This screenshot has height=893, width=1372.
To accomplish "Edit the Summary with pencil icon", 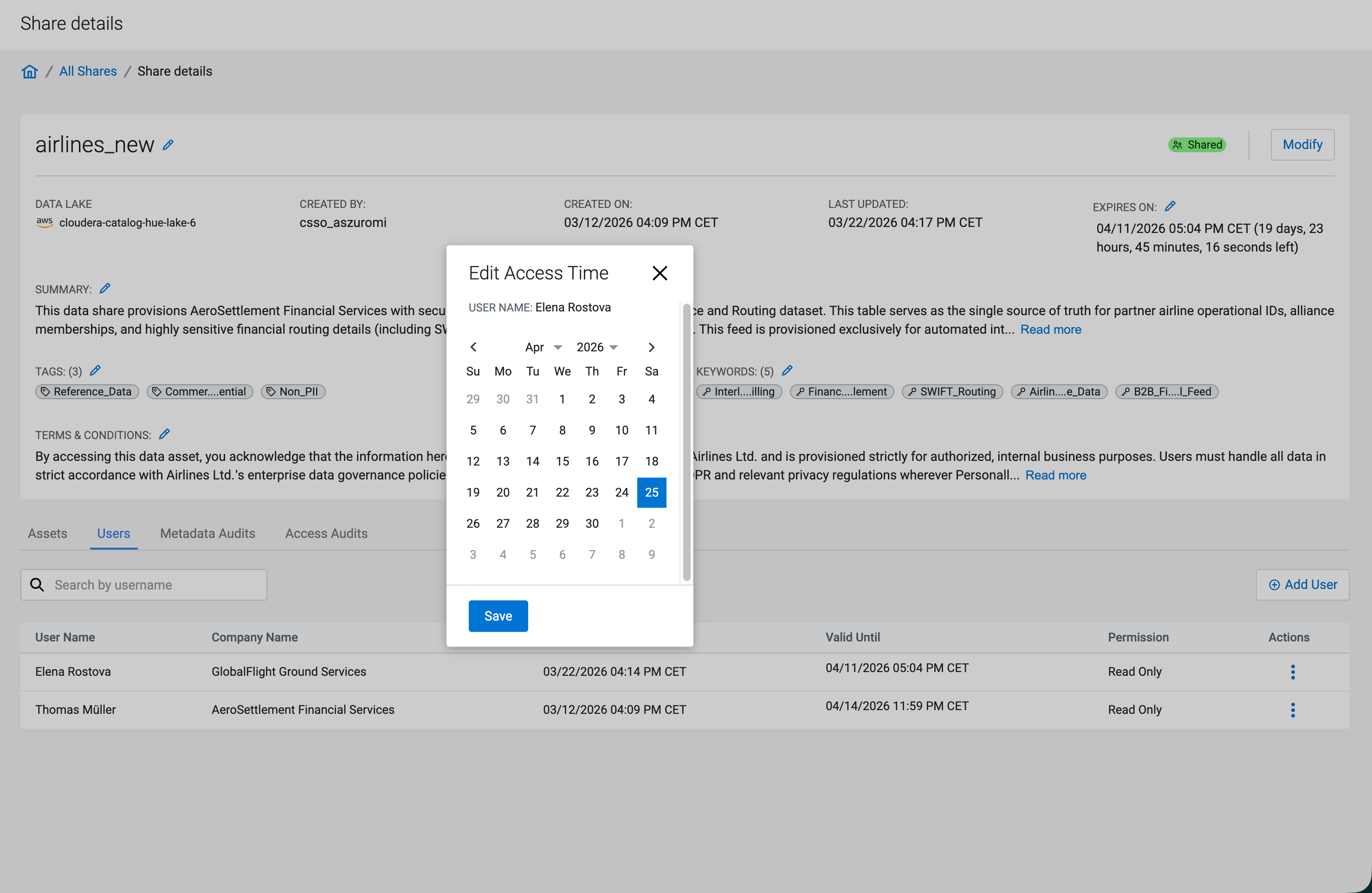I will 105,289.
